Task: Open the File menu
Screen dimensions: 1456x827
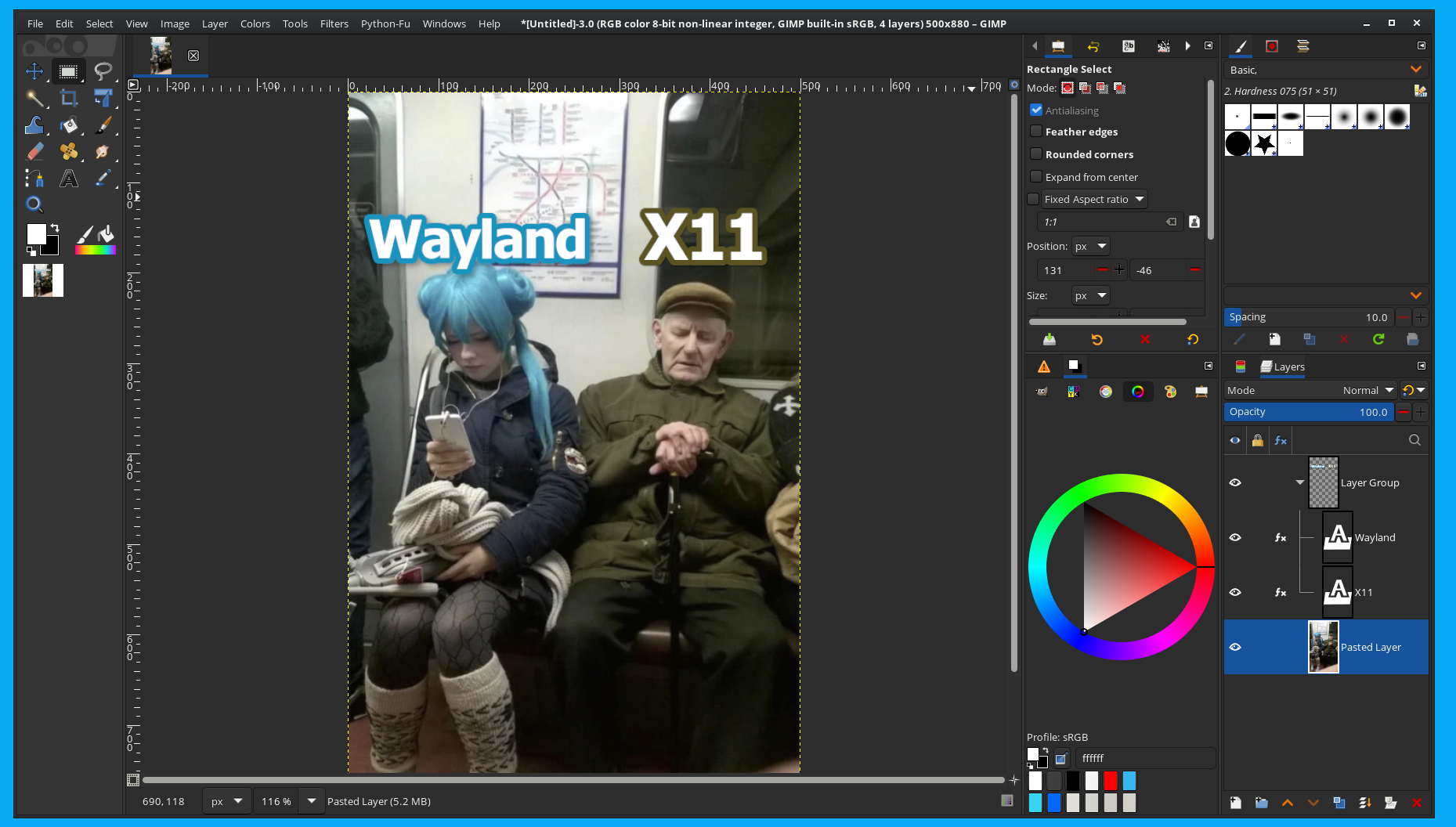Action: 35,23
